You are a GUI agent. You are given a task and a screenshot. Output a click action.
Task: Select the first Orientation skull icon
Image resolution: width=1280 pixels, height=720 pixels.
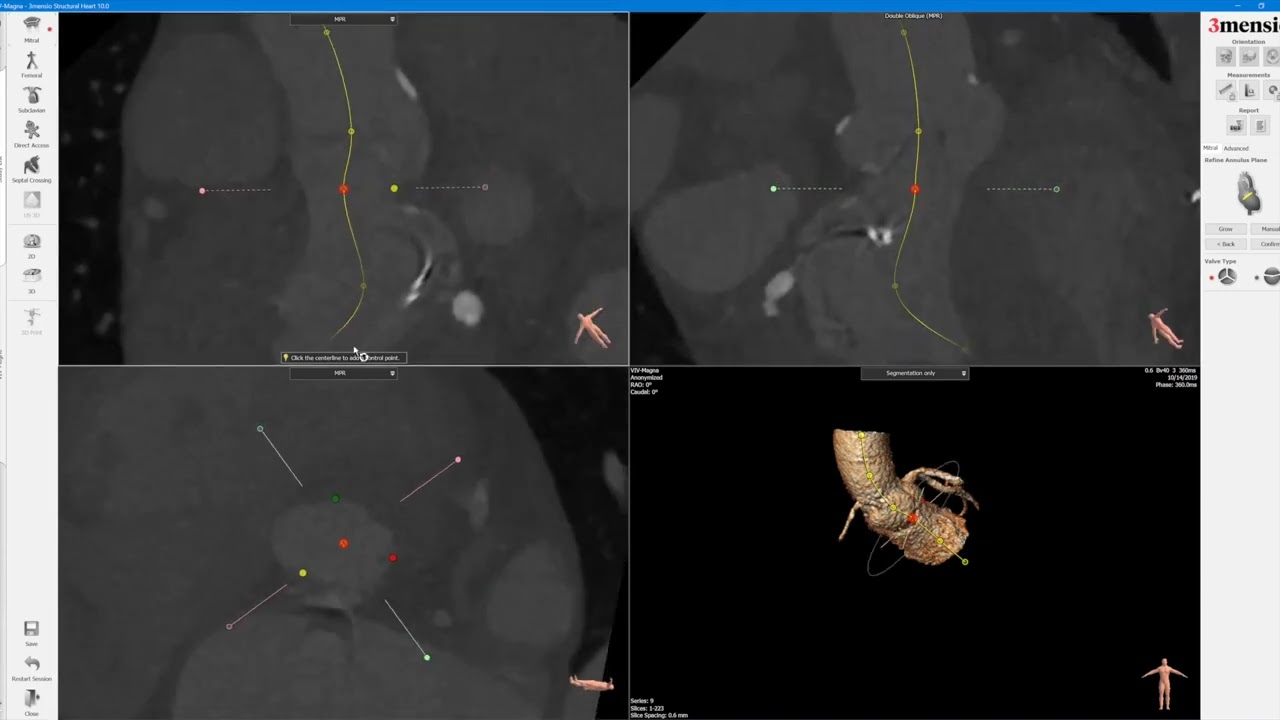[x=1225, y=57]
